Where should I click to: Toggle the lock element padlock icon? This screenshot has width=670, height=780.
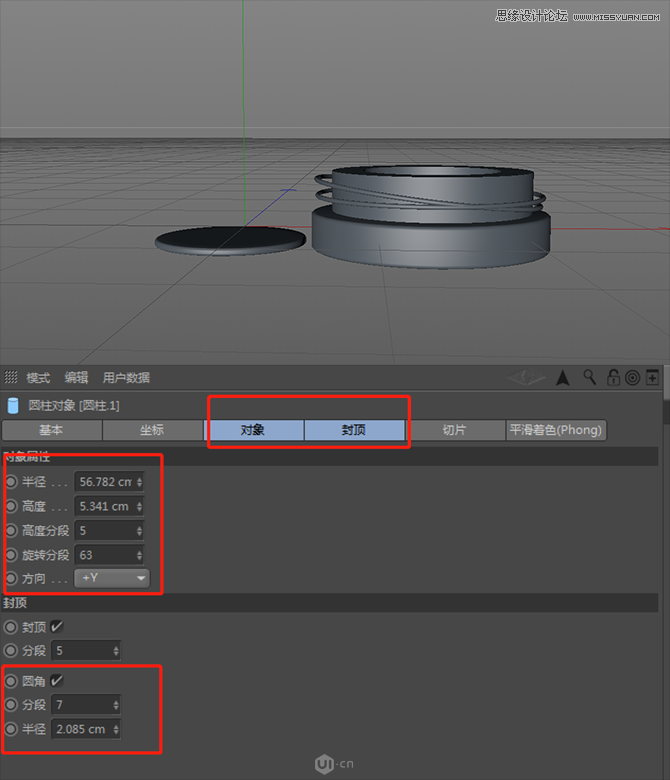(613, 377)
